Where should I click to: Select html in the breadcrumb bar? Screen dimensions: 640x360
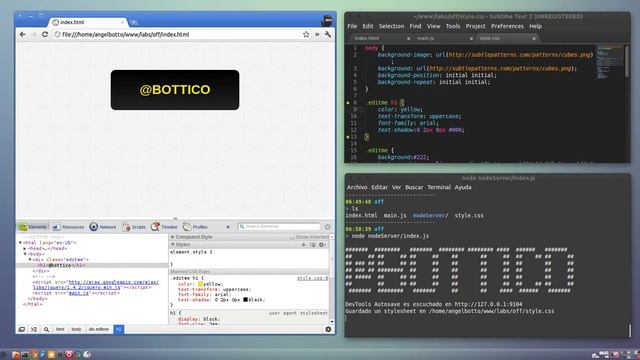coord(60,329)
